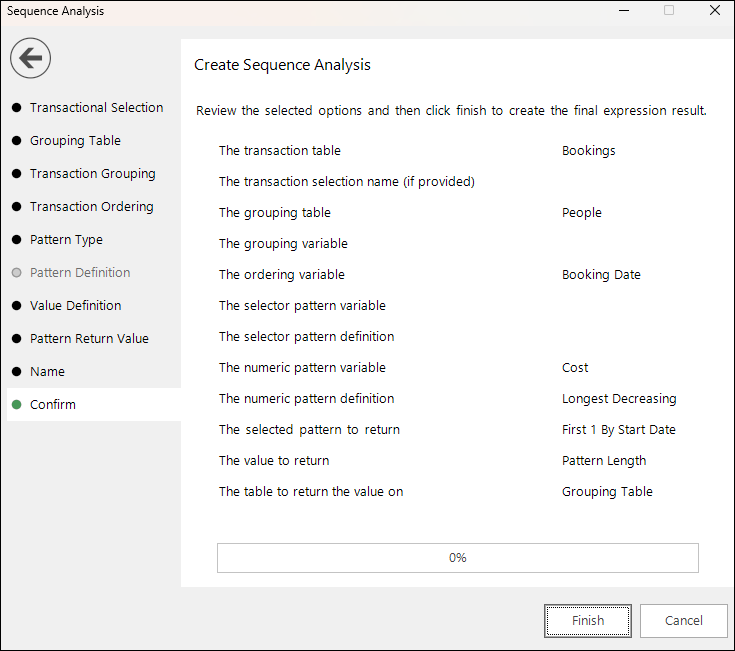735x651 pixels.
Task: Open the Grouping Table step
Action: pos(75,141)
